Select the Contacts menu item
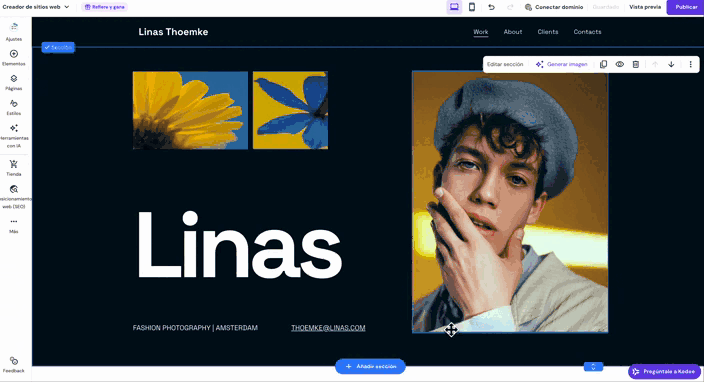Viewport: 704px width, 382px height. click(x=587, y=32)
